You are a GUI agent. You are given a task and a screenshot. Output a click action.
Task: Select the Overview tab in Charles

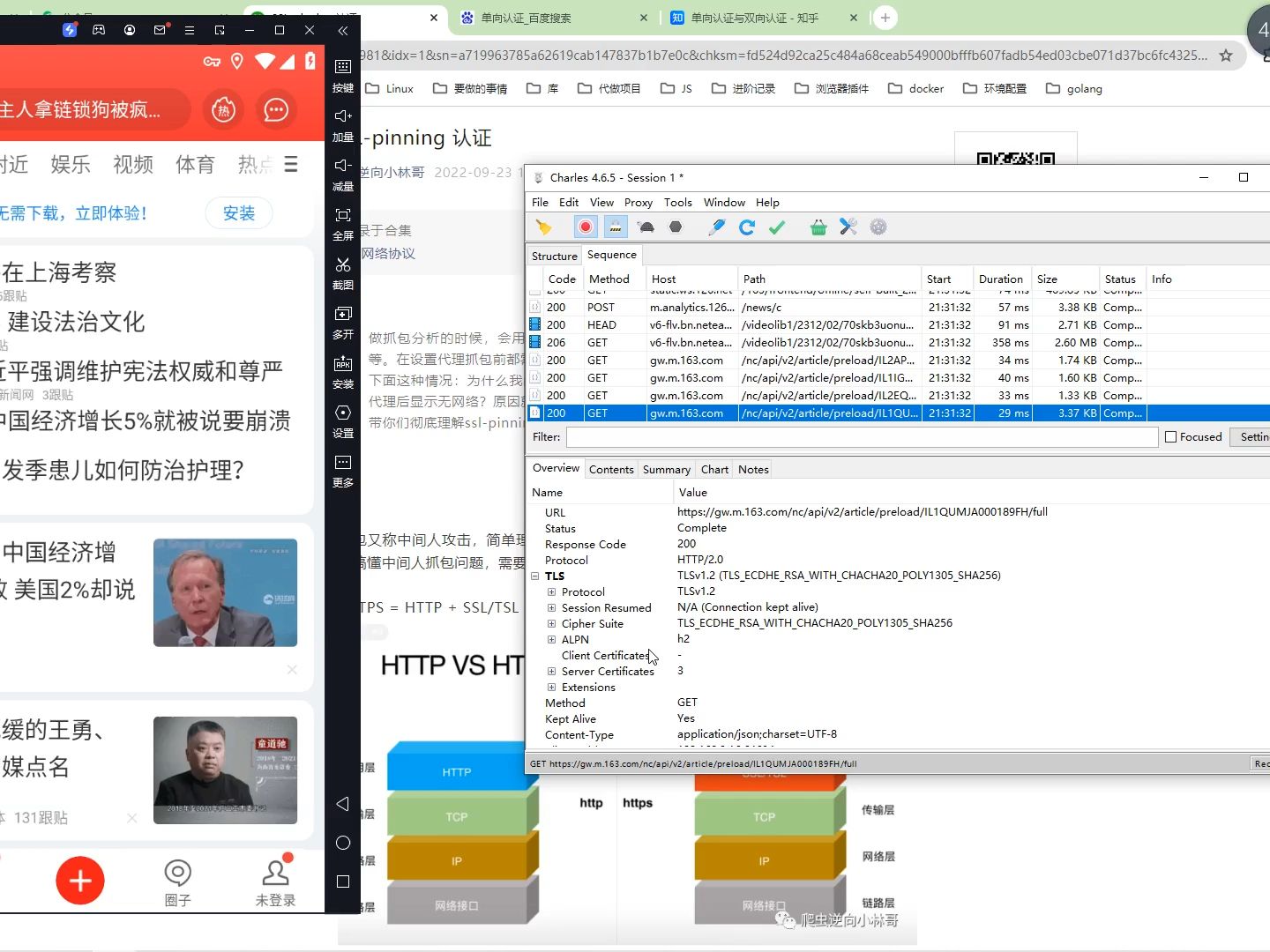point(556,468)
